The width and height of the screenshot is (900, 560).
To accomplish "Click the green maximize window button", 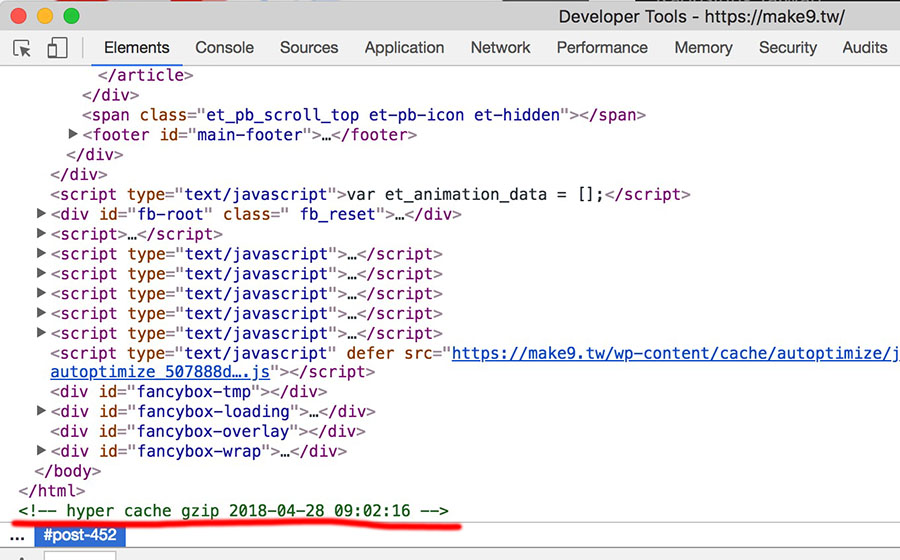I will pyautogui.click(x=71, y=16).
